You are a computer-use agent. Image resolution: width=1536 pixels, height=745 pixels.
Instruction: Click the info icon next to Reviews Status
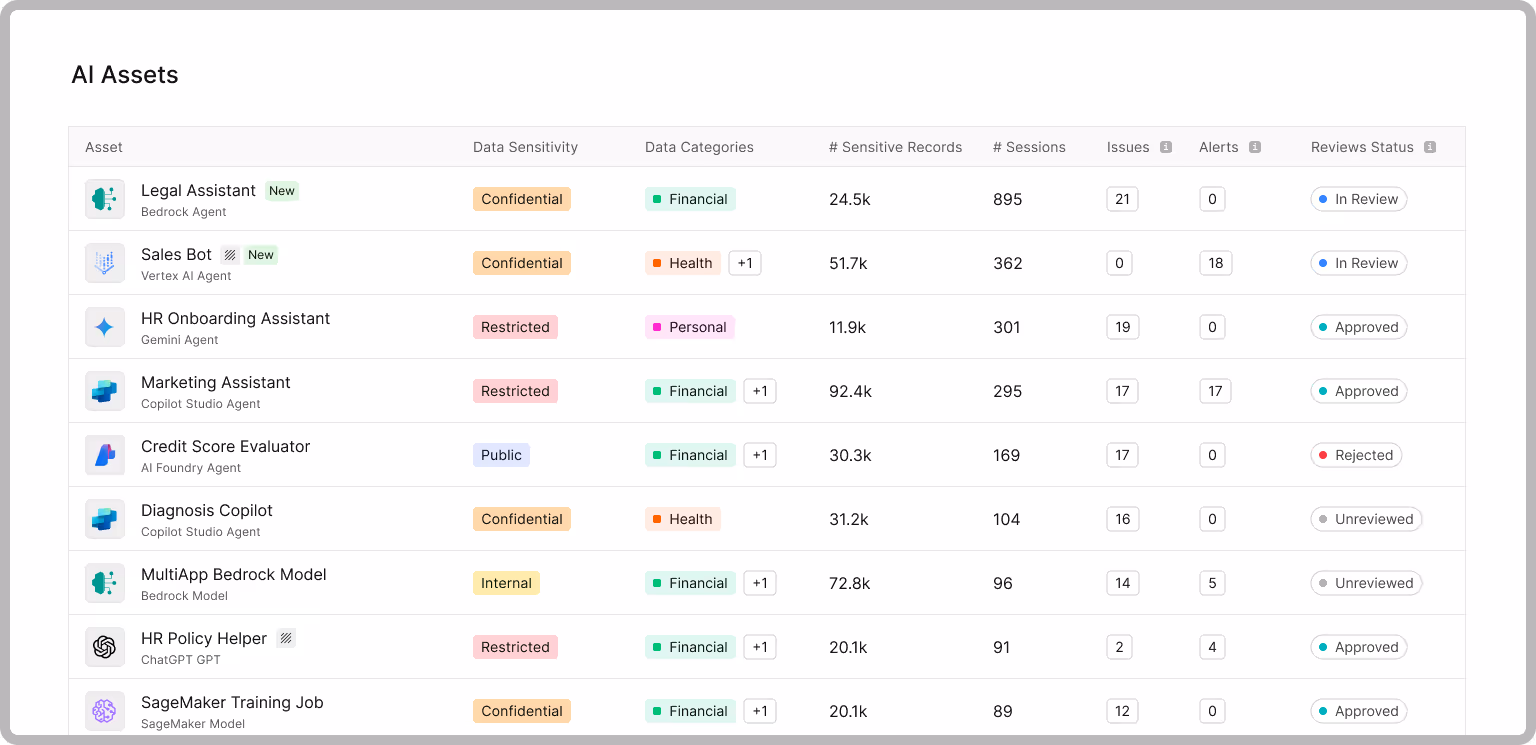point(1430,147)
